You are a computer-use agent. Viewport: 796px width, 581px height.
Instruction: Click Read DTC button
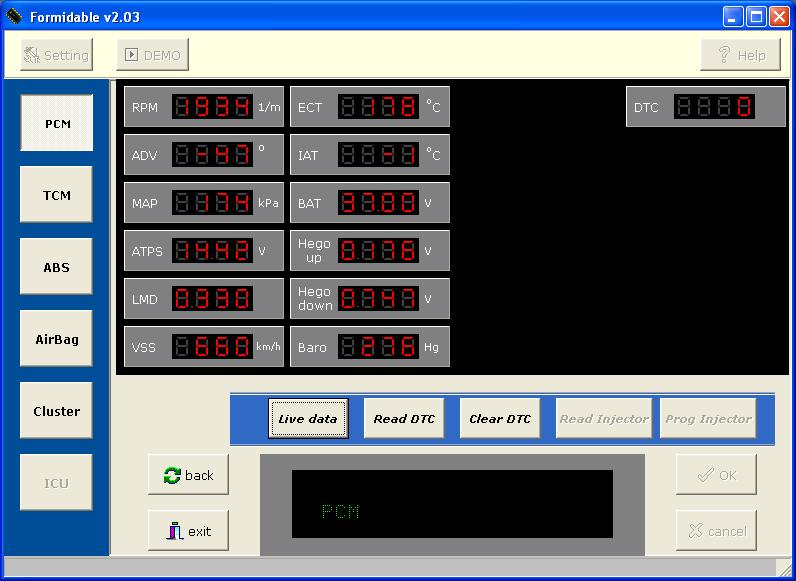pyautogui.click(x=404, y=419)
